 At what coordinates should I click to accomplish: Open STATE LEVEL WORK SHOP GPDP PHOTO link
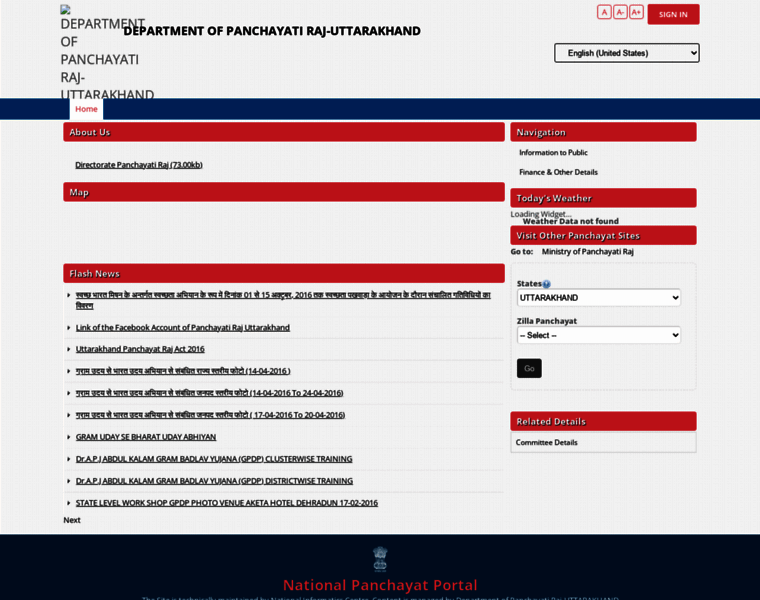(x=227, y=503)
